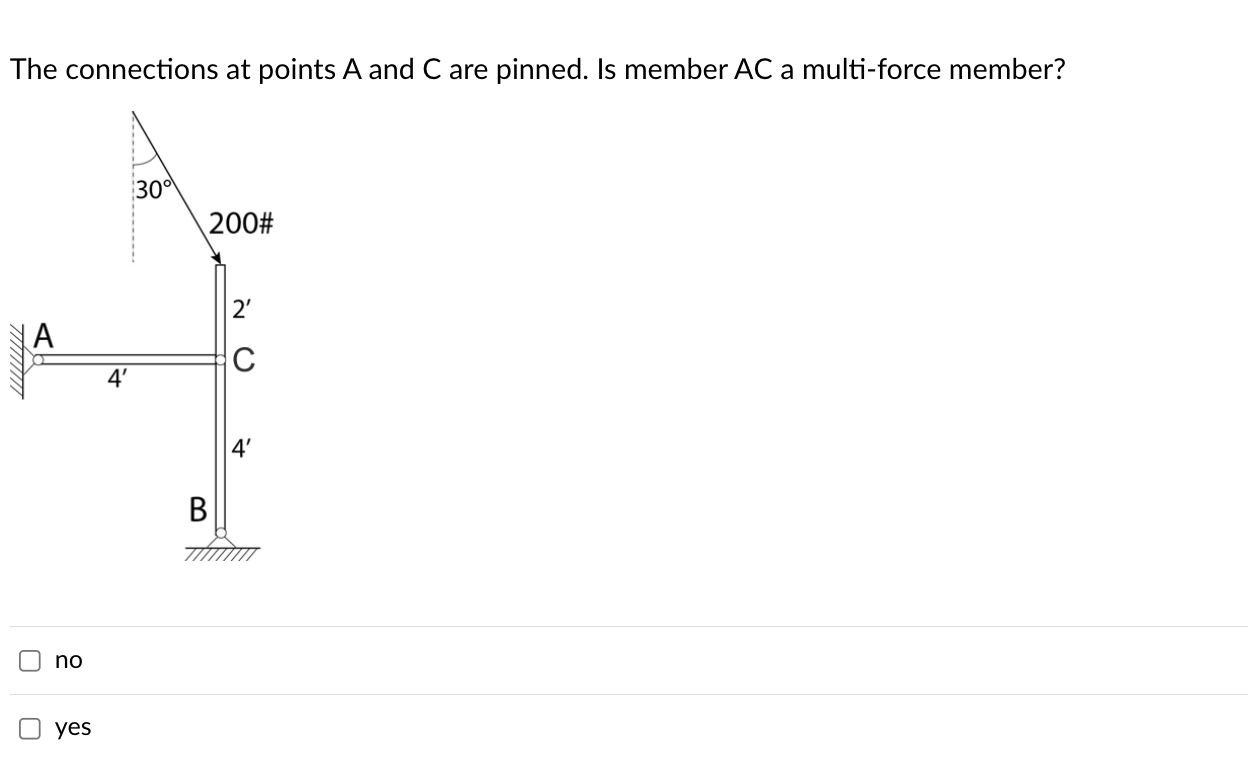Click the ground support symbol below B
1248x778 pixels.
[222, 550]
